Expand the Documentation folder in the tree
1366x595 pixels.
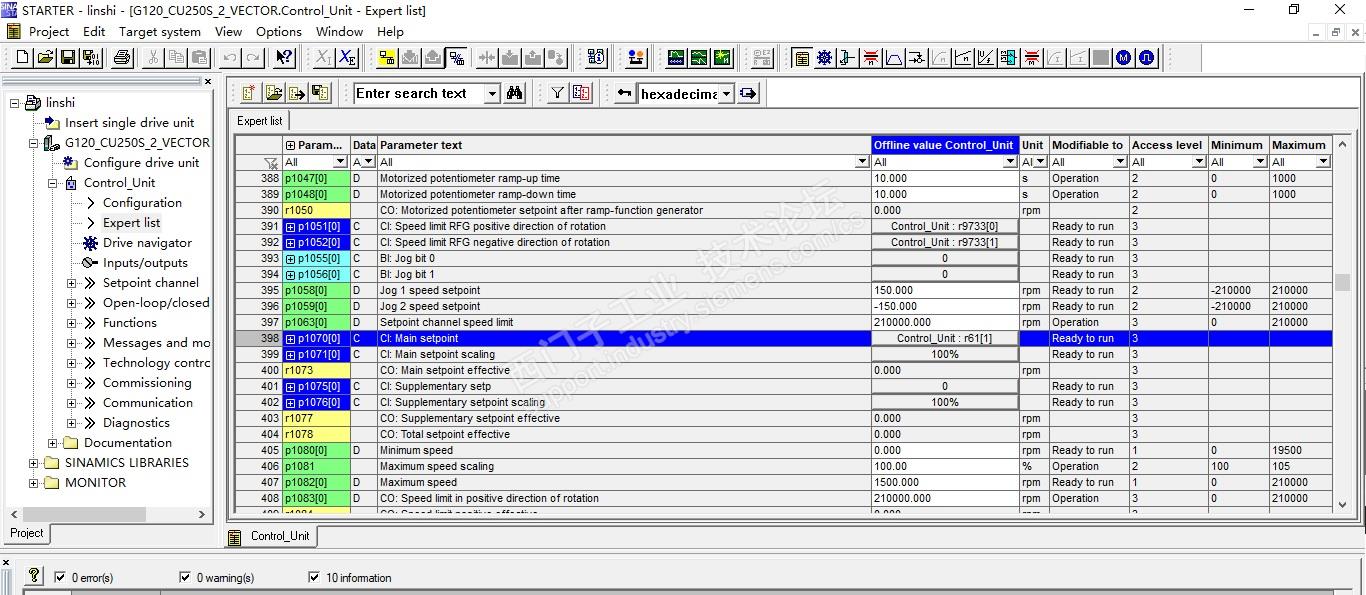53,443
